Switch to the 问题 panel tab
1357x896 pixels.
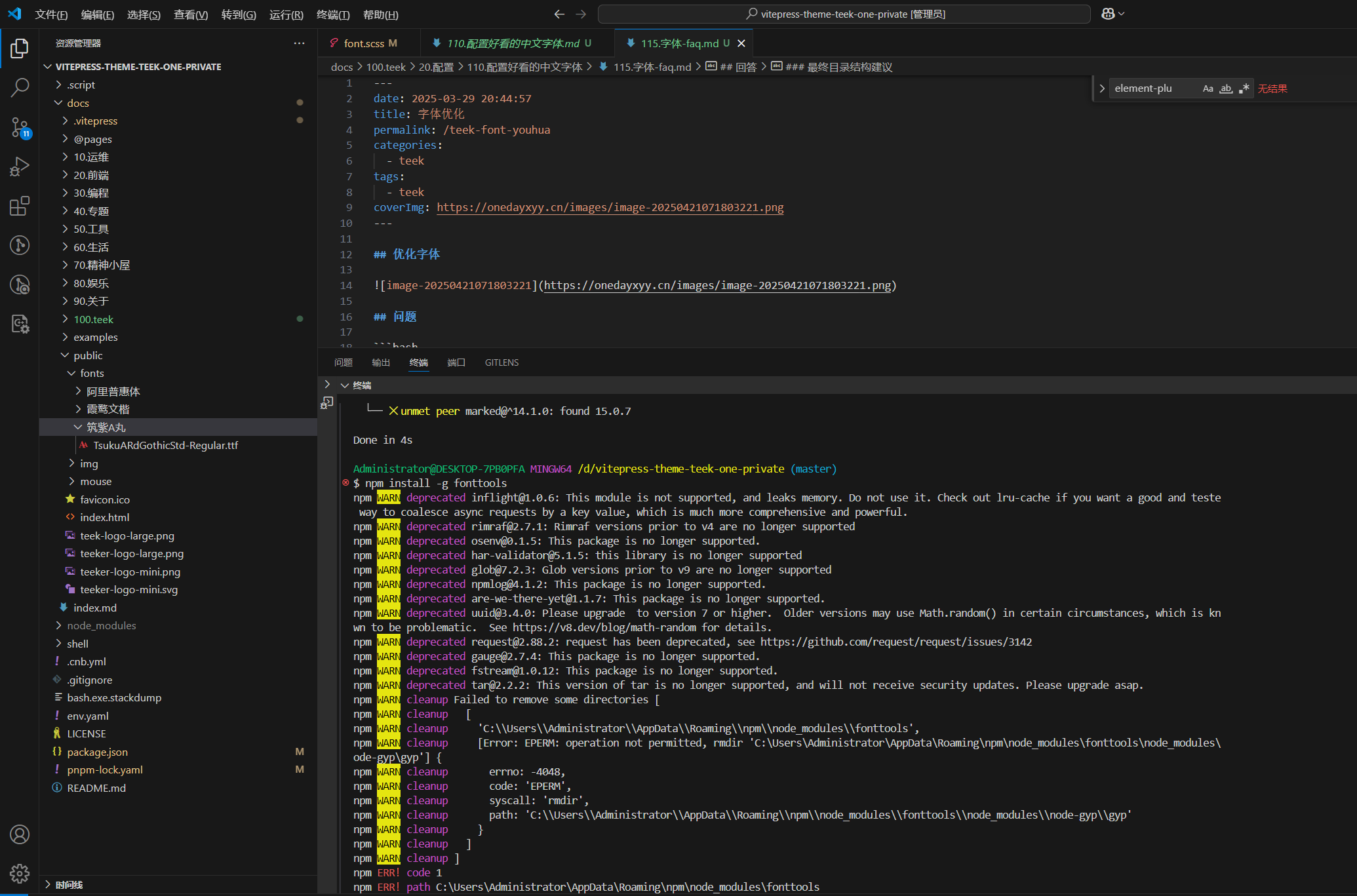click(343, 362)
